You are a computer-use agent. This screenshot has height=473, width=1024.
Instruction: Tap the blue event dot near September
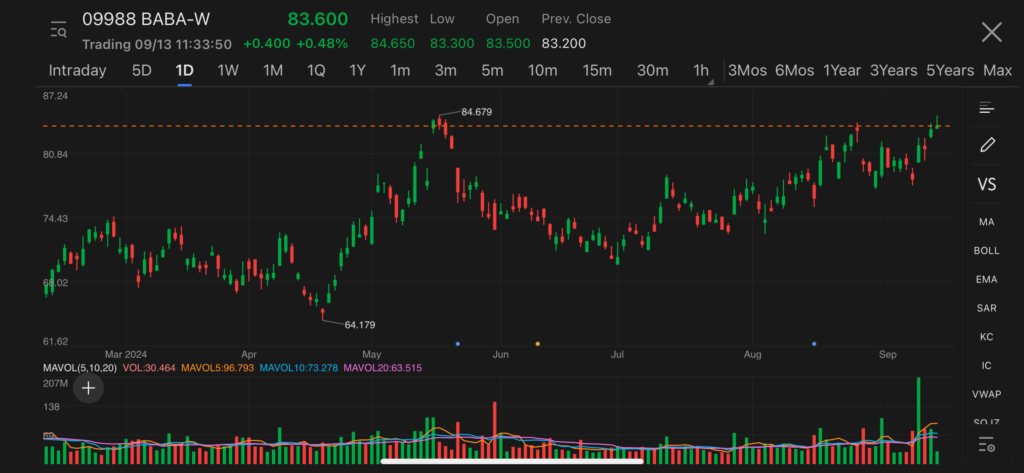pyautogui.click(x=814, y=343)
